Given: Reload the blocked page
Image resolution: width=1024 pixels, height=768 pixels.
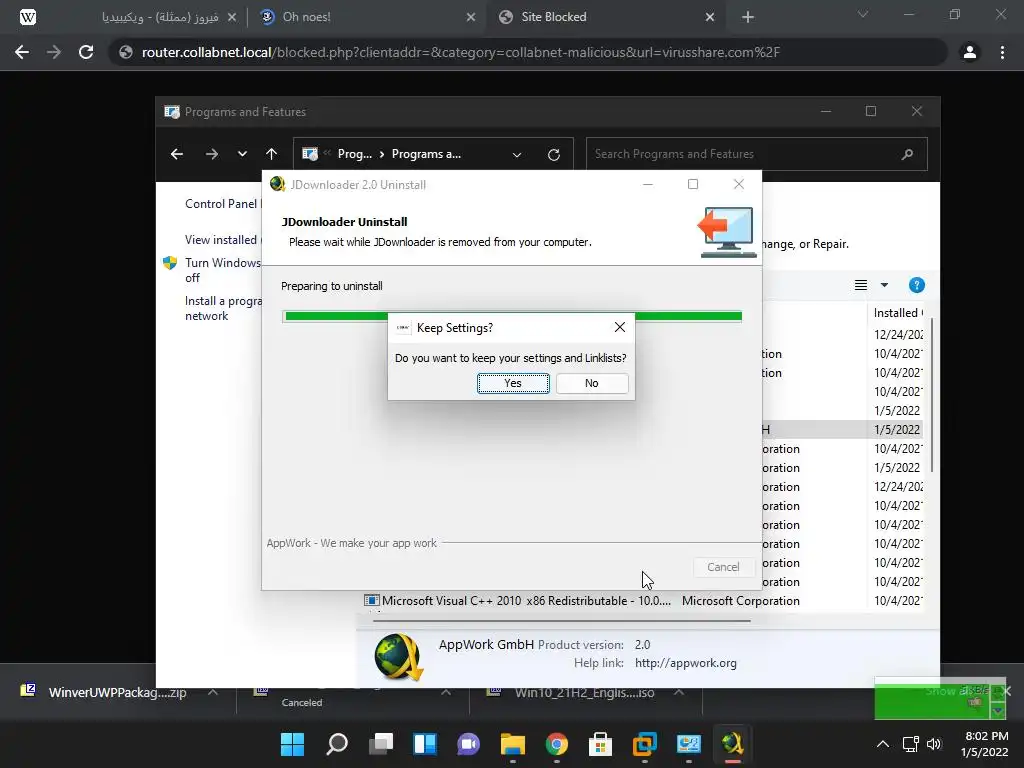Looking at the screenshot, I should 86,52.
